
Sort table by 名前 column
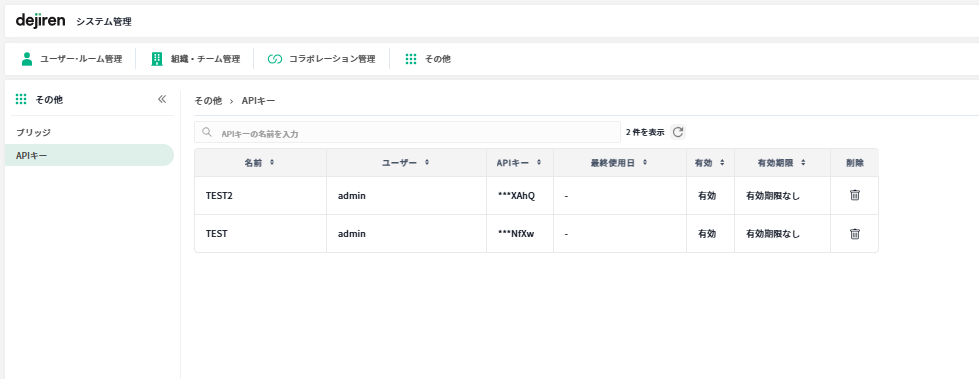click(x=260, y=162)
